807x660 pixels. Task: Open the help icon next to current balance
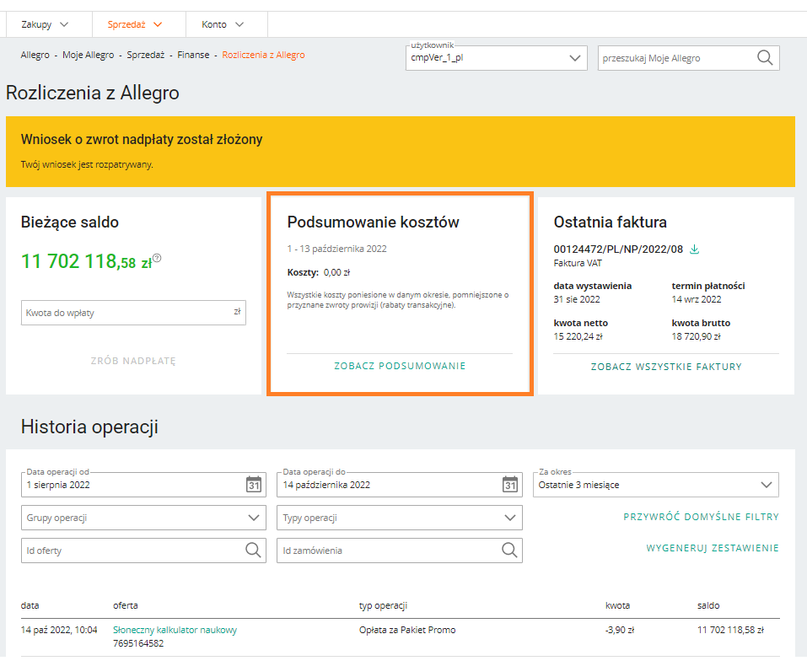click(x=157, y=258)
